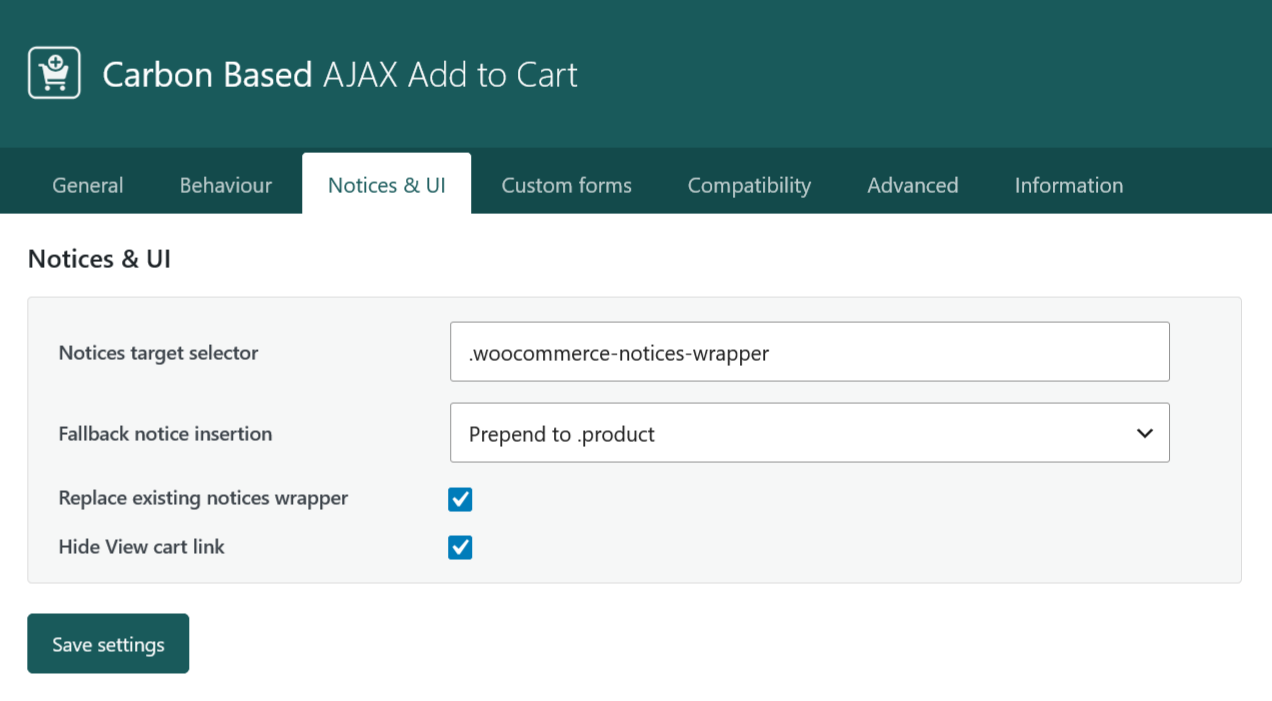Focus the Notices target selector field
Image resolution: width=1272 pixels, height=701 pixels.
click(x=810, y=352)
